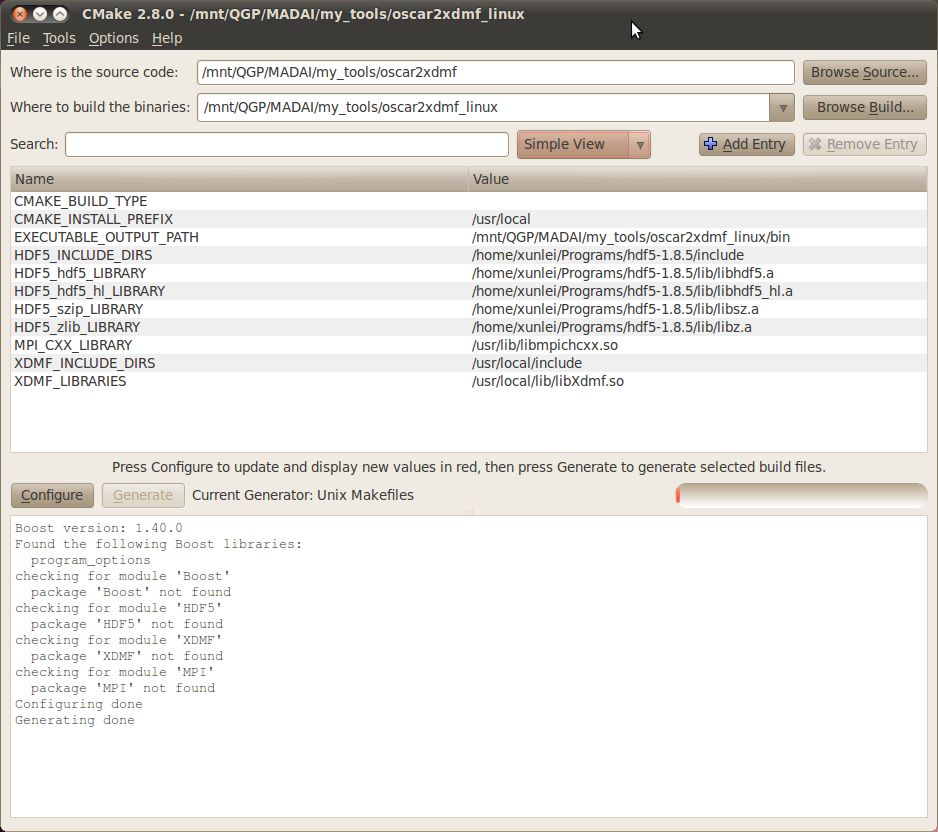
Task: Click 'Configuring done' in the output log
Action: (79, 704)
